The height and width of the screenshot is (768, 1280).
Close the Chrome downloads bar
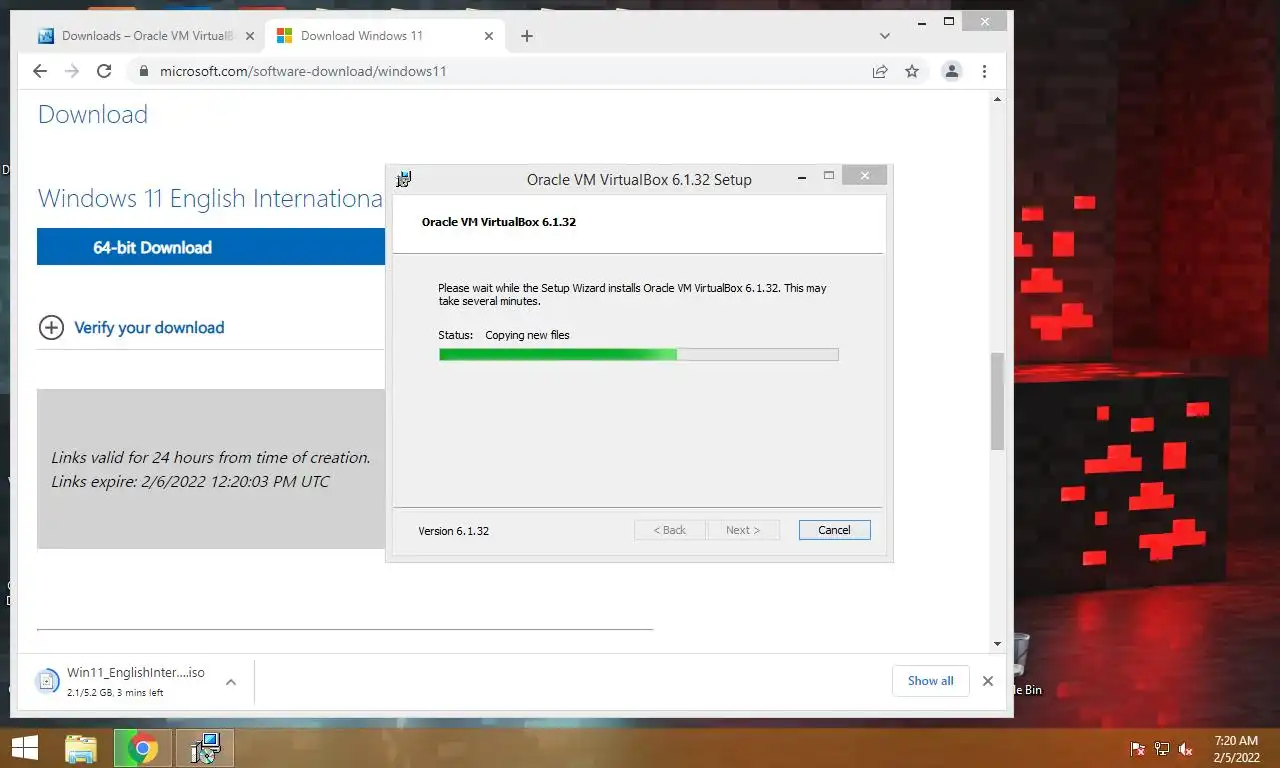(x=988, y=681)
